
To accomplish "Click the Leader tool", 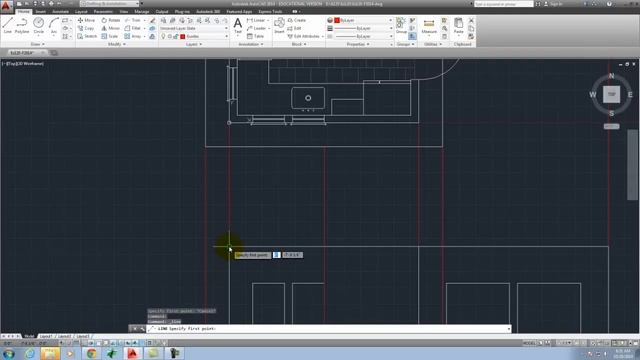I will click(x=256, y=28).
